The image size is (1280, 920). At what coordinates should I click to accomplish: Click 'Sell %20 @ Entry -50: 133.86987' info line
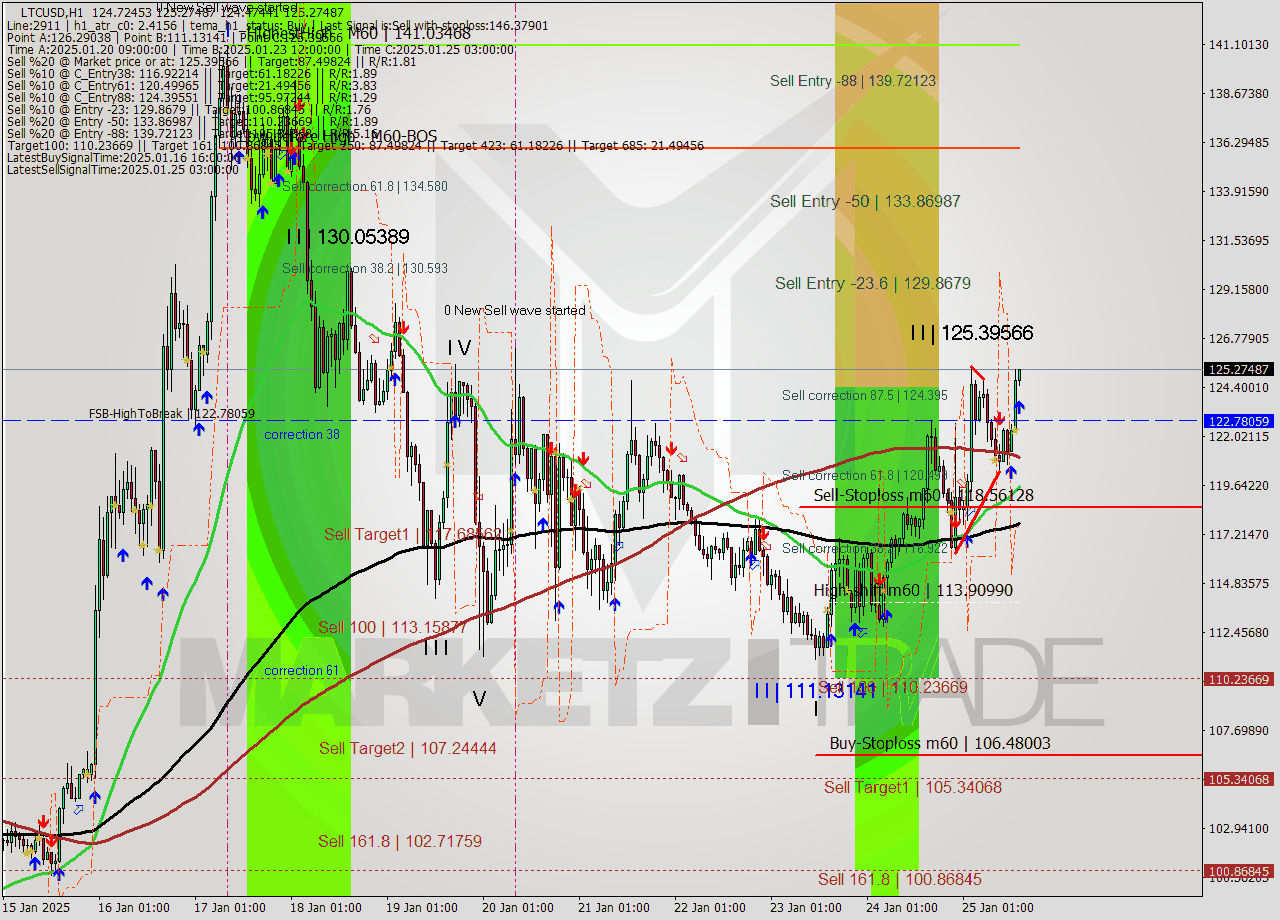coord(191,121)
